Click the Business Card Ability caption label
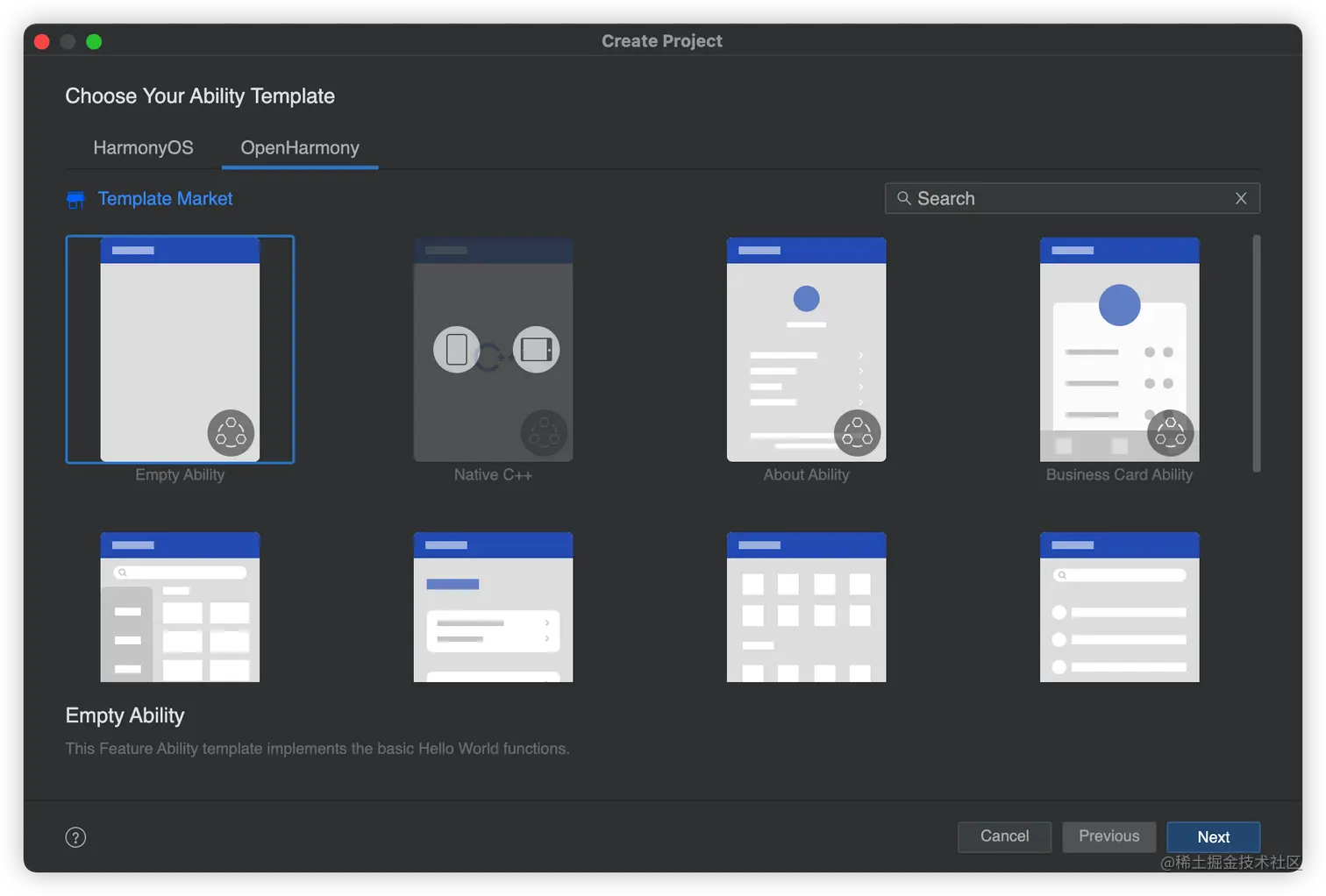The image size is (1326, 896). [1119, 474]
